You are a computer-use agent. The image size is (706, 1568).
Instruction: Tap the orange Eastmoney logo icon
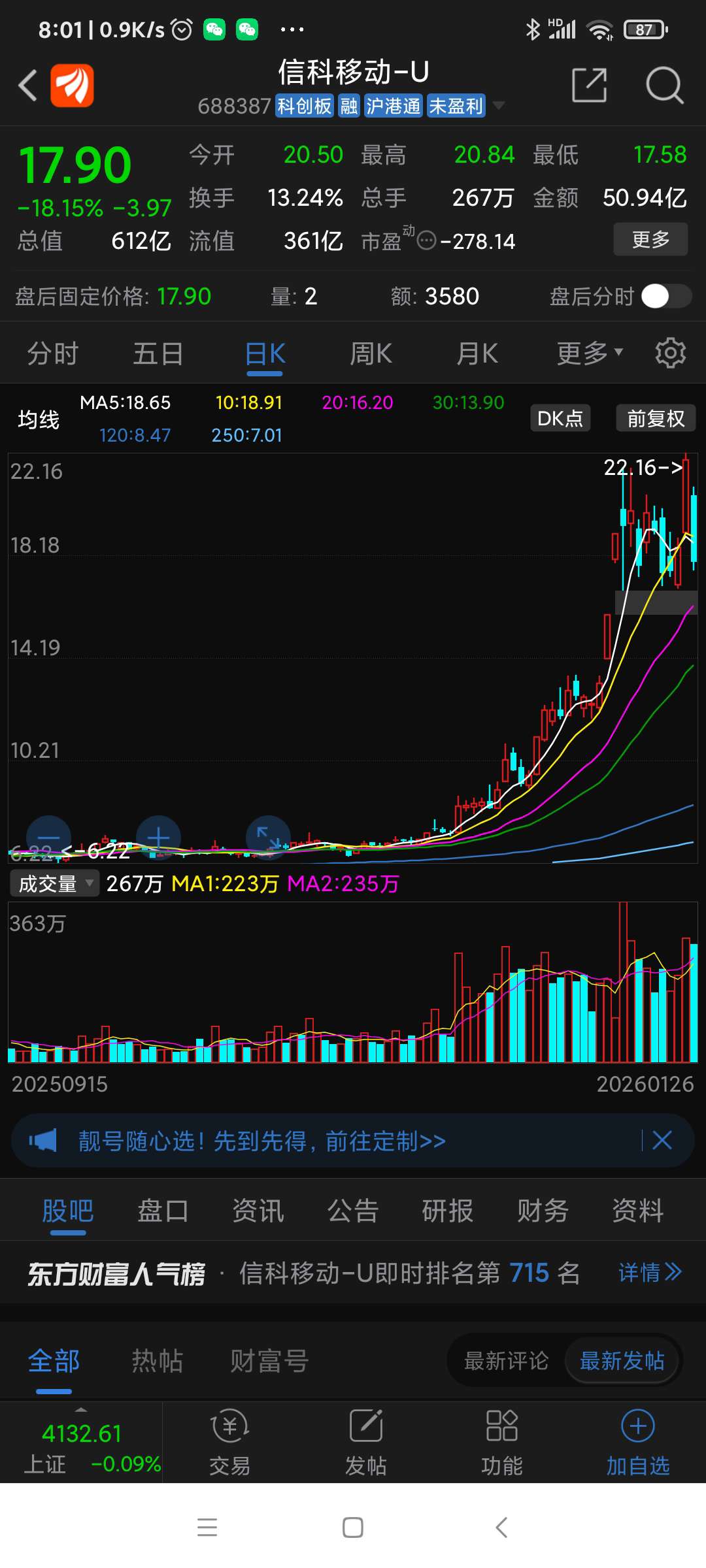(x=73, y=86)
